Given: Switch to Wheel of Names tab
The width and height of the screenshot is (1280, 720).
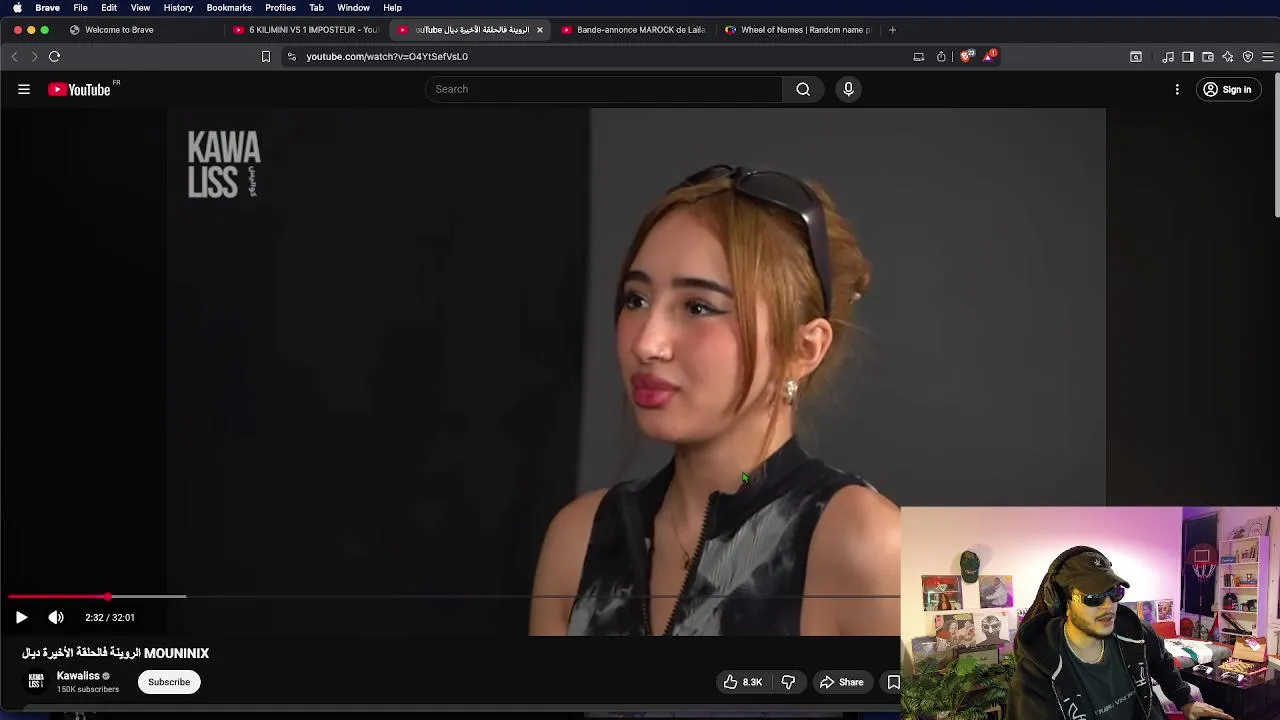Looking at the screenshot, I should (x=797, y=30).
